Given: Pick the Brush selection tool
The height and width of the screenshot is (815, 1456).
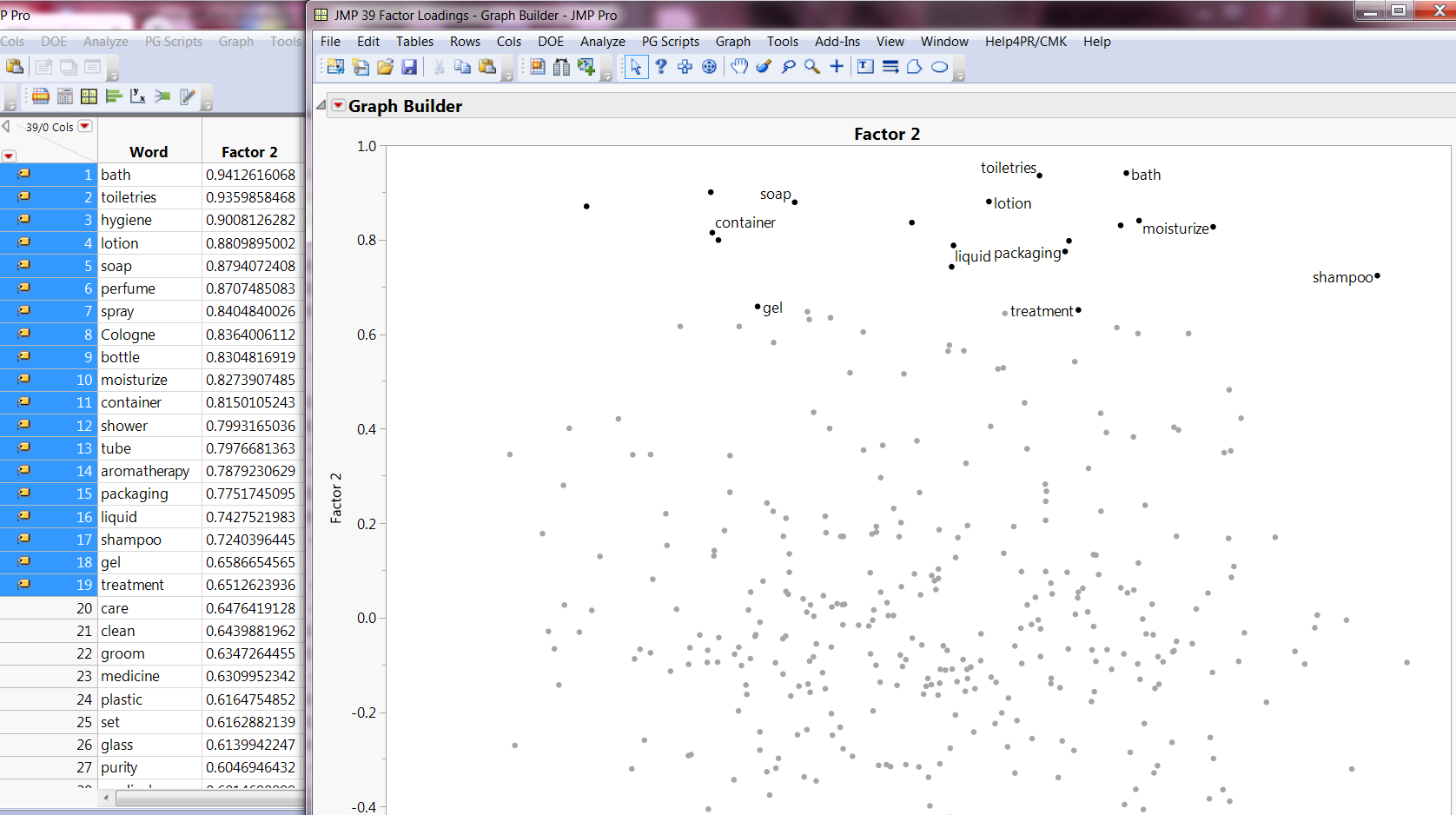Looking at the screenshot, I should tap(764, 66).
